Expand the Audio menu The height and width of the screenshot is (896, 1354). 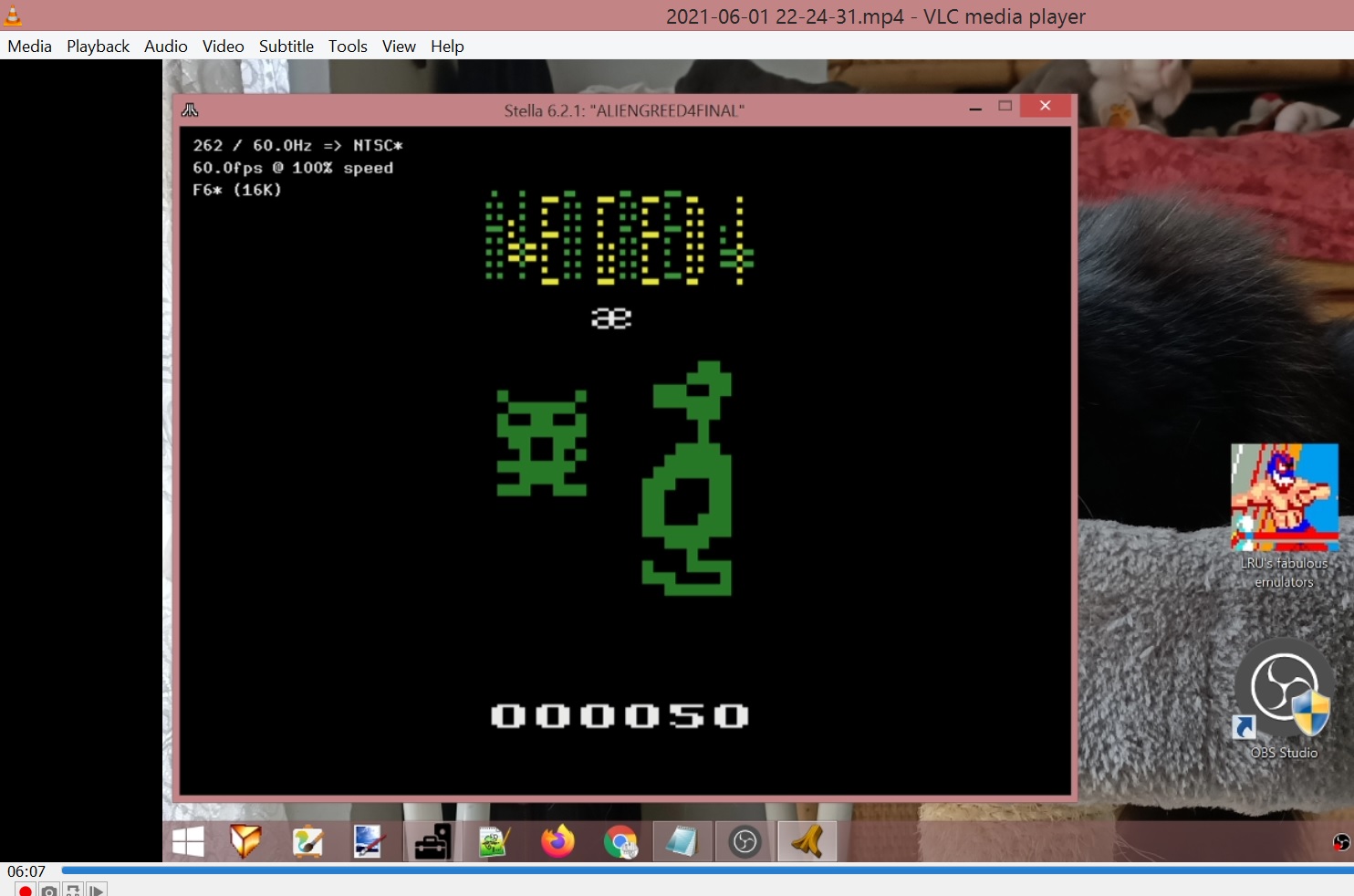click(165, 47)
